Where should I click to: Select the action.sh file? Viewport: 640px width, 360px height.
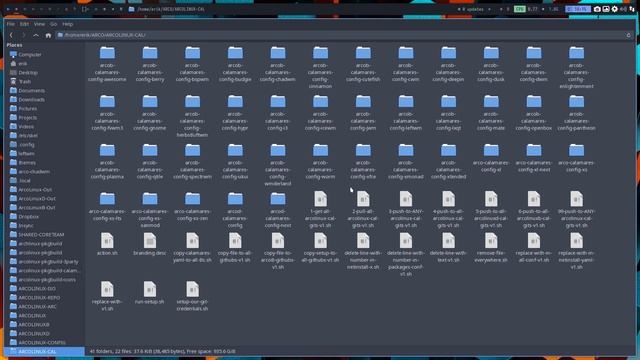tap(107, 244)
